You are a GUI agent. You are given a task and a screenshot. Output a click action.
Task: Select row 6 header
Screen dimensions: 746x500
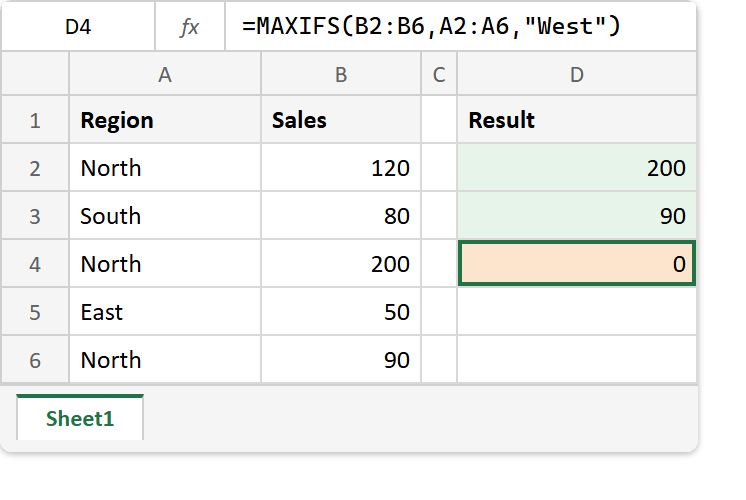click(35, 360)
